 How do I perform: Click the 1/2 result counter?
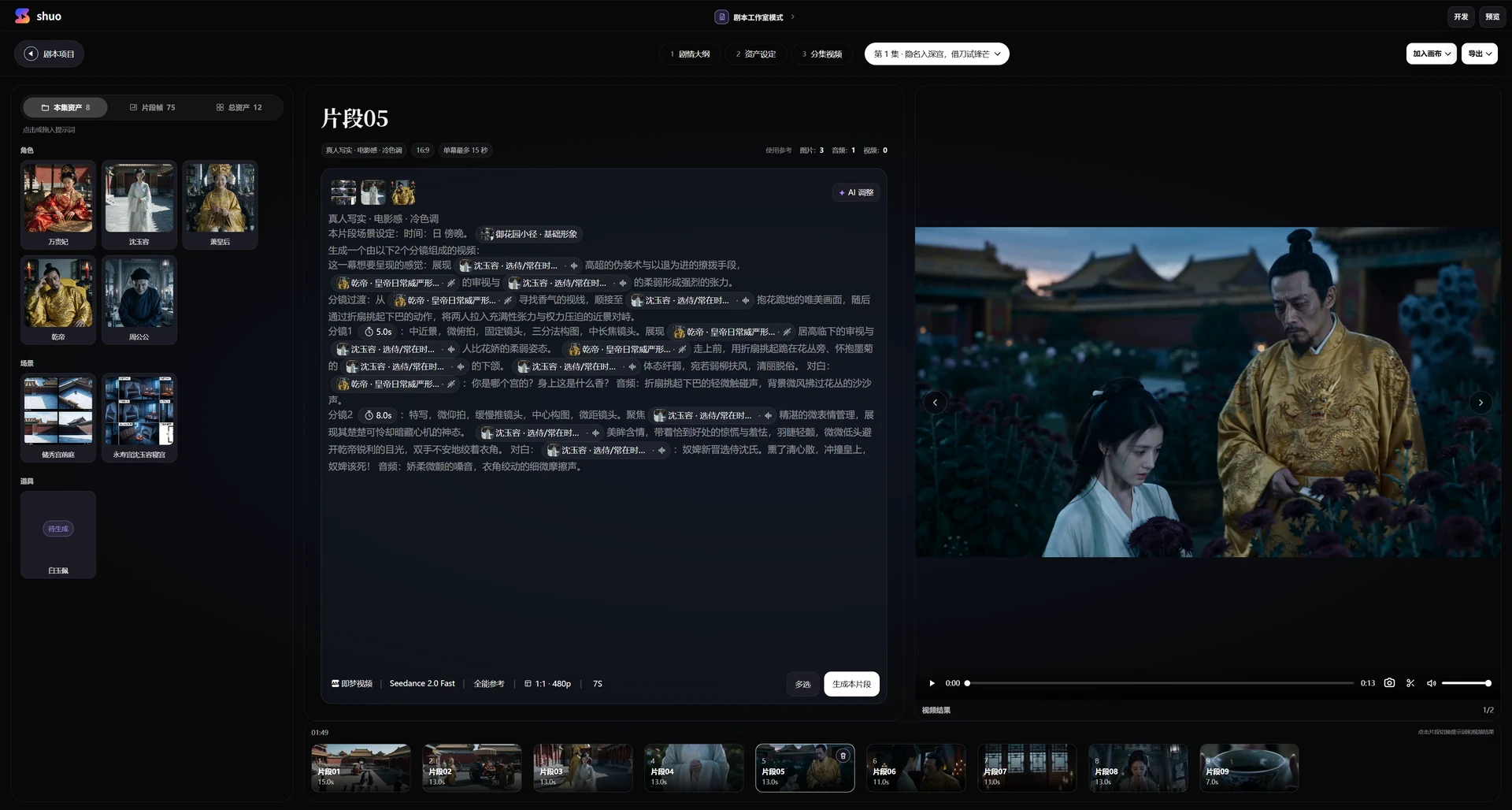[x=1488, y=710]
